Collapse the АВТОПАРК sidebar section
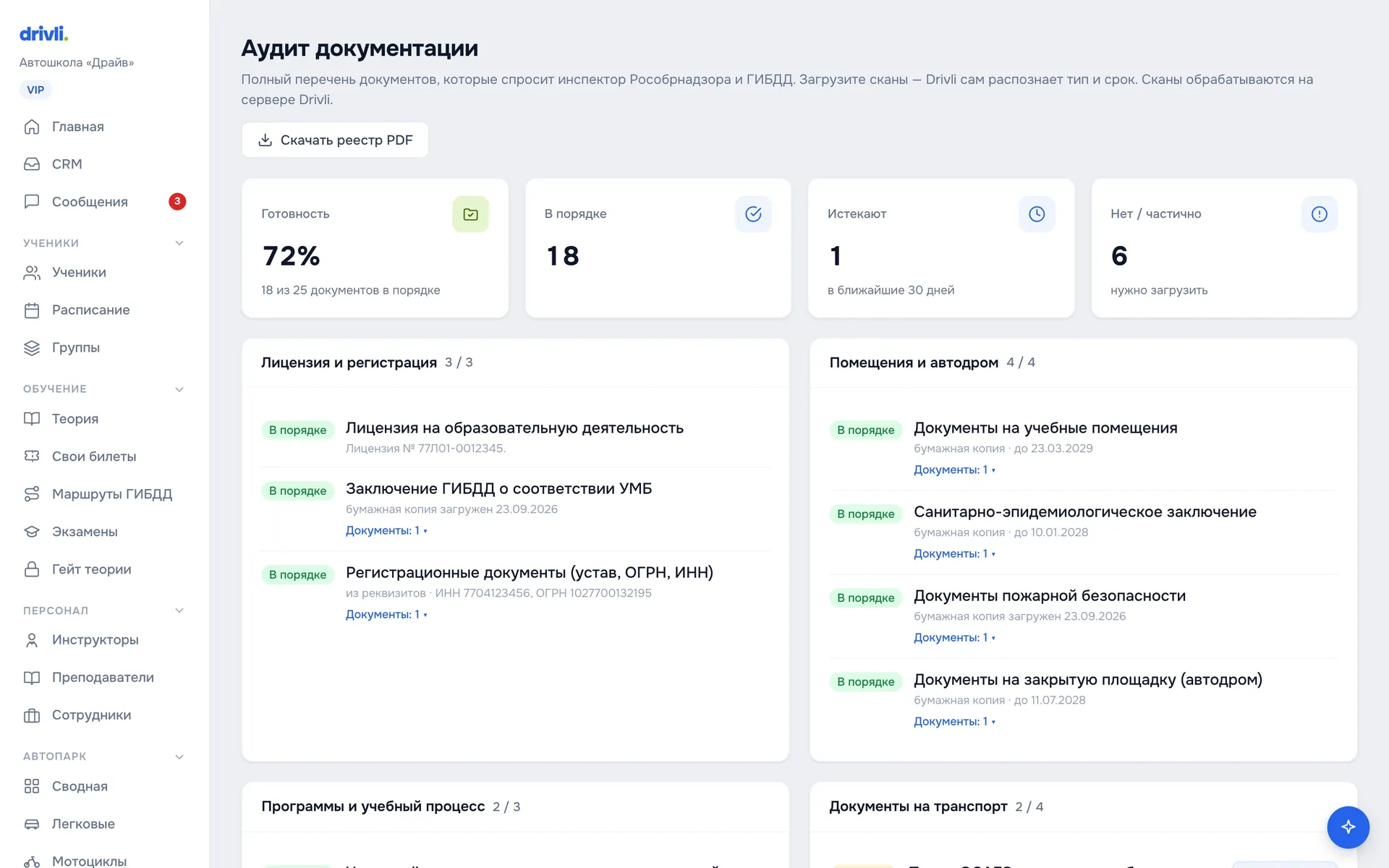 click(179, 757)
